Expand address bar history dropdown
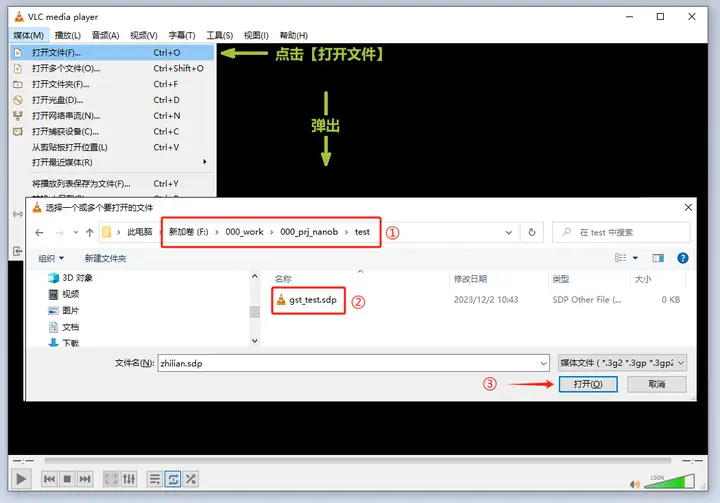This screenshot has height=503, width=720. pos(508,232)
